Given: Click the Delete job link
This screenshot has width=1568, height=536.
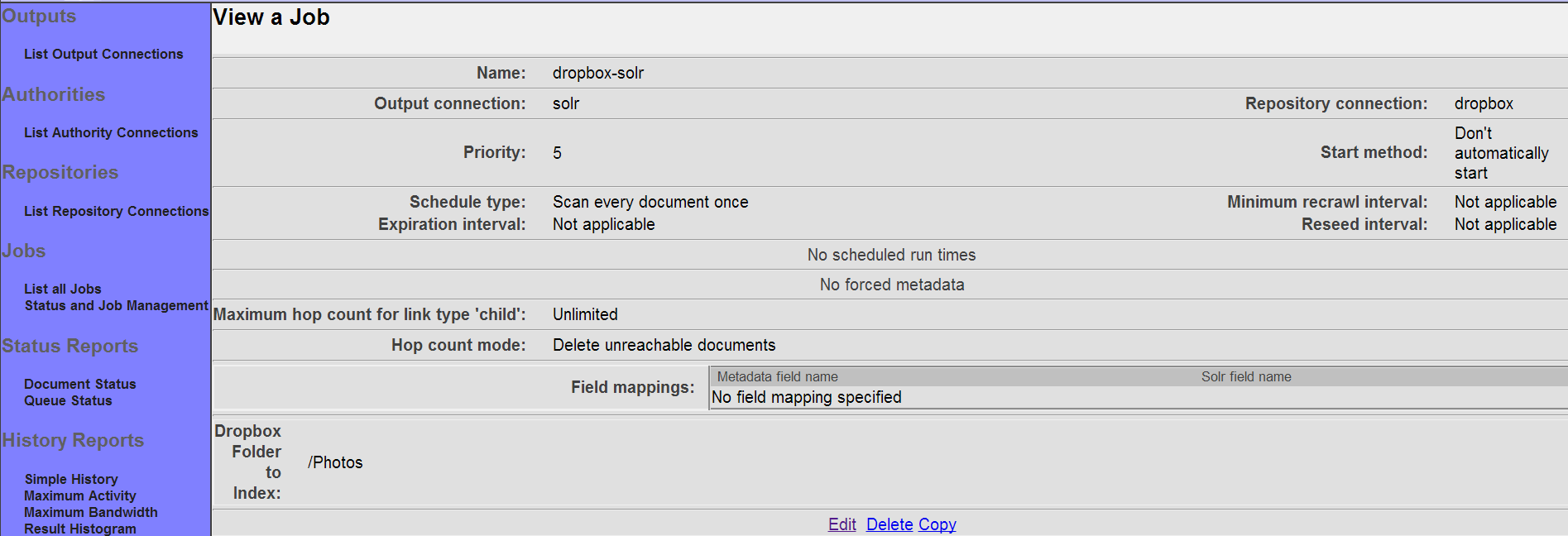Looking at the screenshot, I should pyautogui.click(x=889, y=524).
